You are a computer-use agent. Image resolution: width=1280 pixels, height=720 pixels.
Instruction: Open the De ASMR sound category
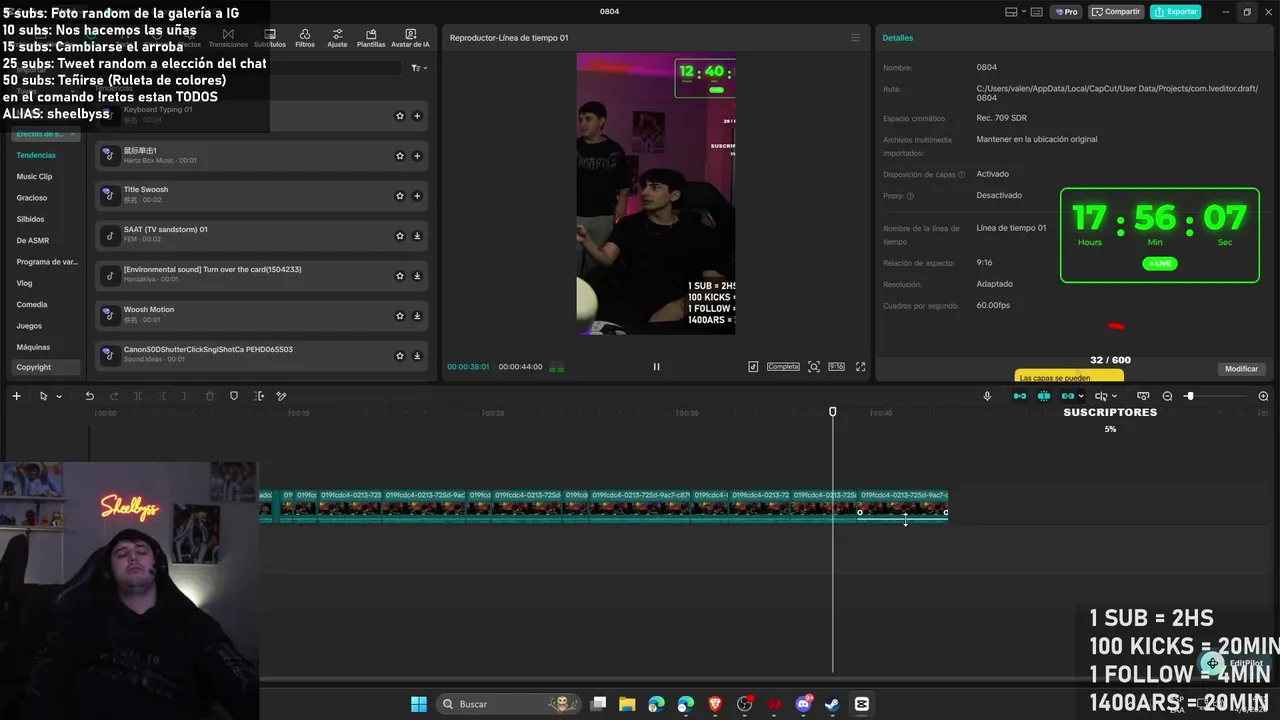32,241
